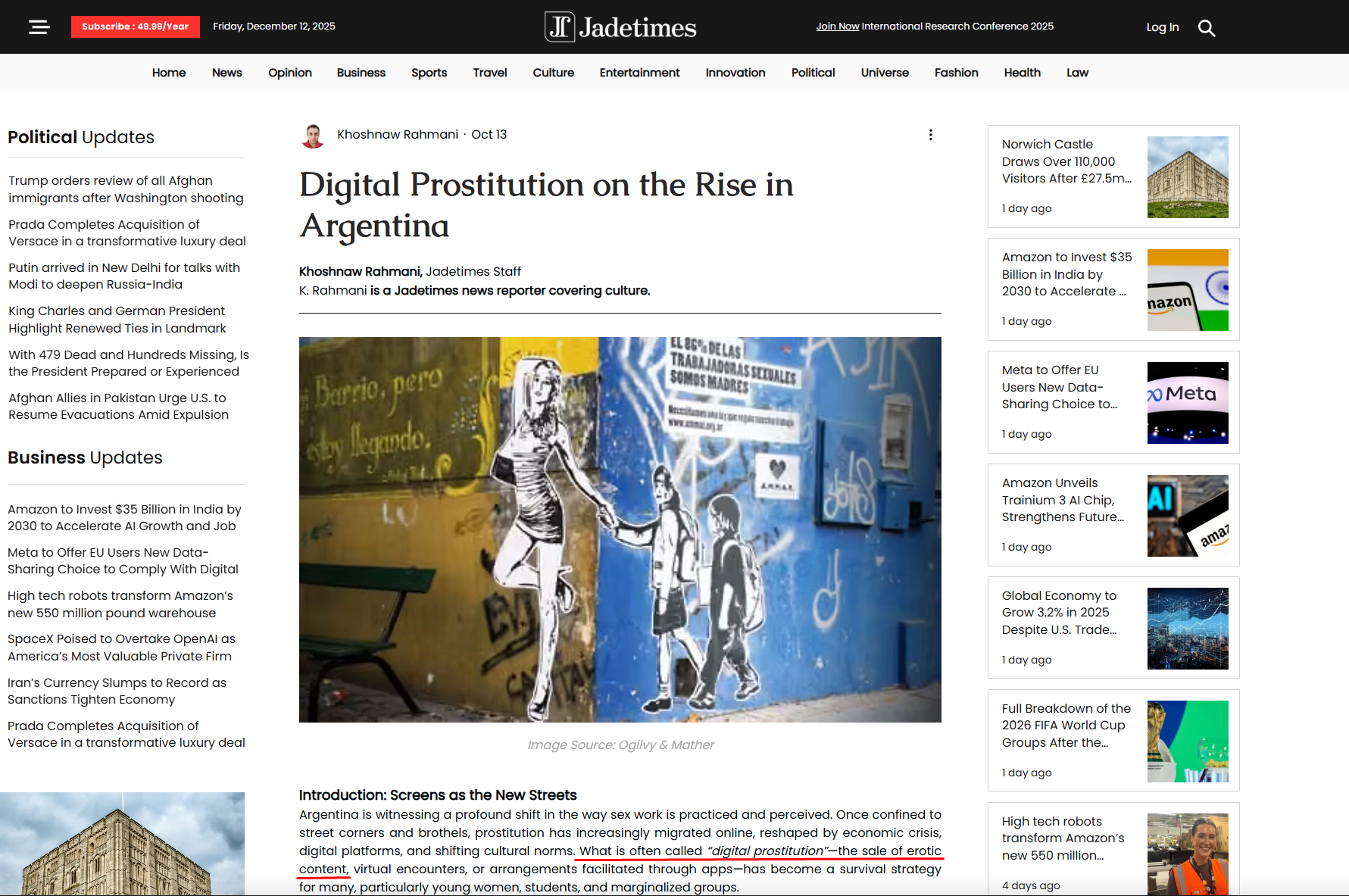Open Iran's Currency Slumps story
The width and height of the screenshot is (1349, 896).
coord(117,691)
